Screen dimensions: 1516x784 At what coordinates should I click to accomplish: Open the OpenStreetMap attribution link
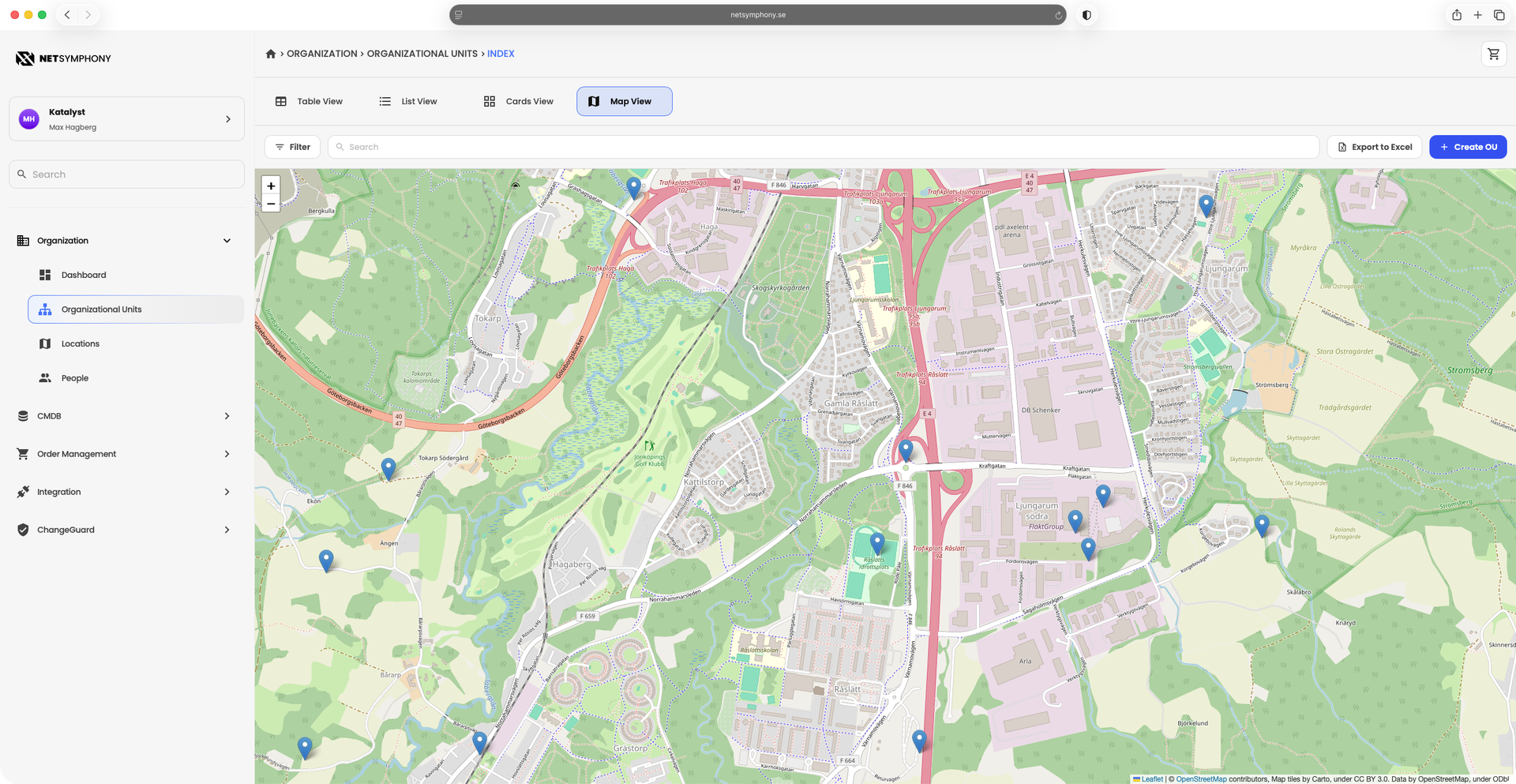coord(1201,779)
